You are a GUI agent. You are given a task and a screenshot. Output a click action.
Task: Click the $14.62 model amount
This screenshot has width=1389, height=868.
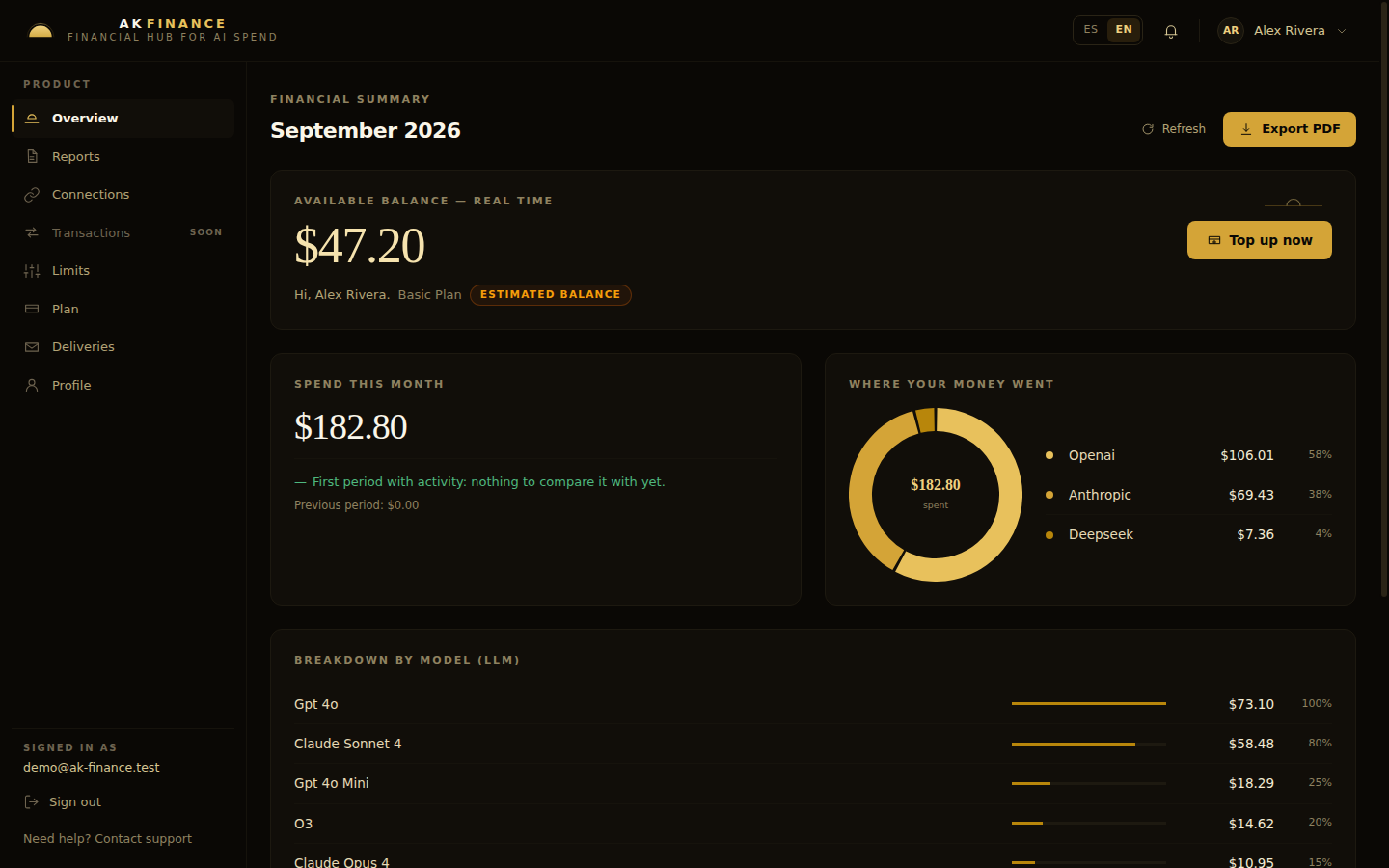pos(1251,824)
